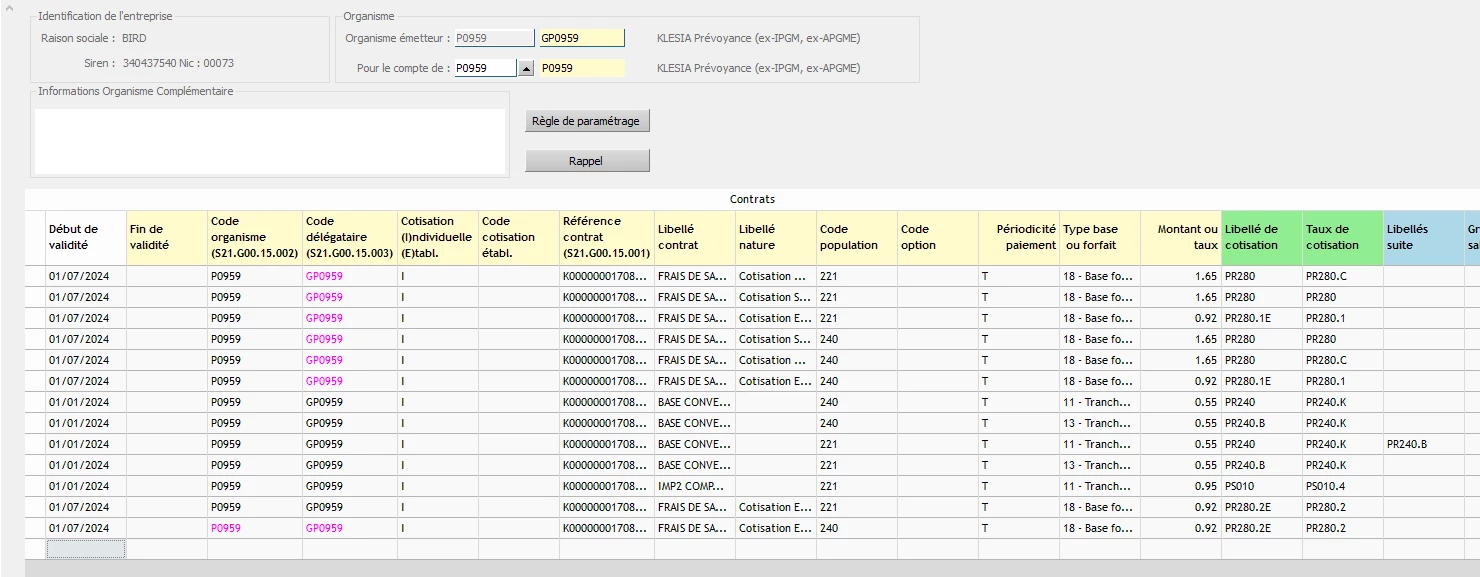Select the 'Début de validité' column header

(x=86, y=237)
